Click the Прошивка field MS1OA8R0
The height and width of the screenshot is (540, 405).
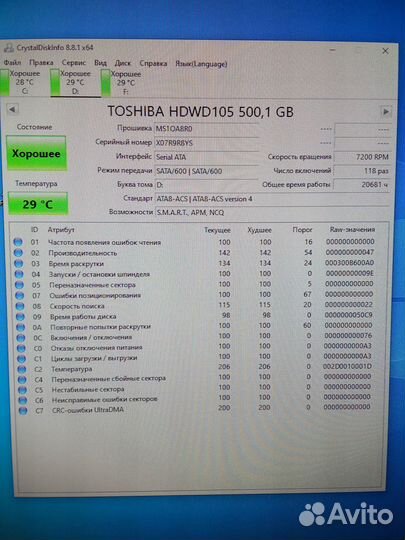[x=206, y=129]
